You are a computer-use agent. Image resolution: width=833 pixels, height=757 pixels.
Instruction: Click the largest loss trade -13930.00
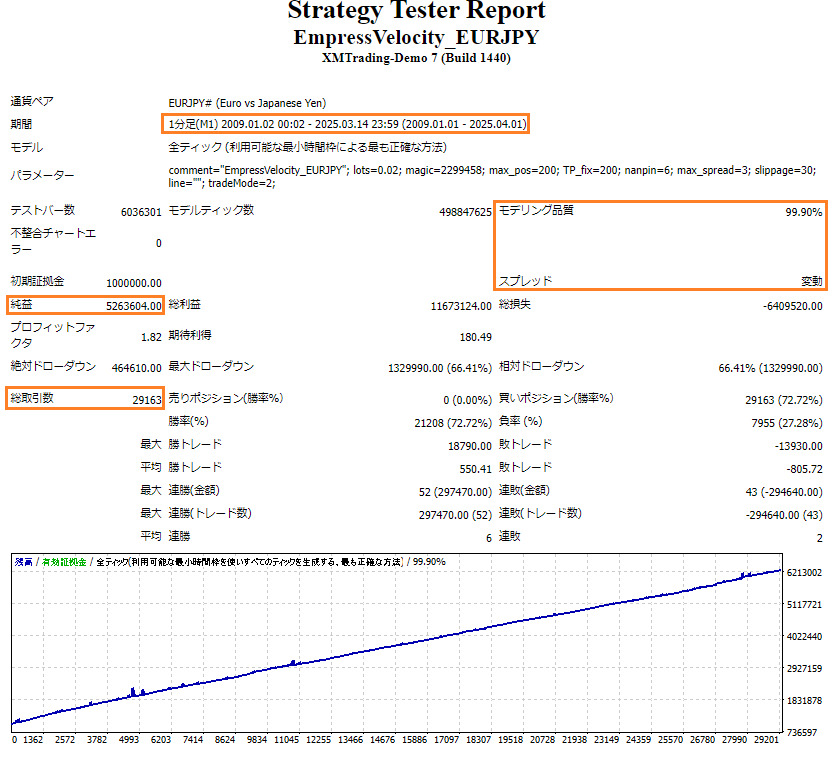click(798, 446)
